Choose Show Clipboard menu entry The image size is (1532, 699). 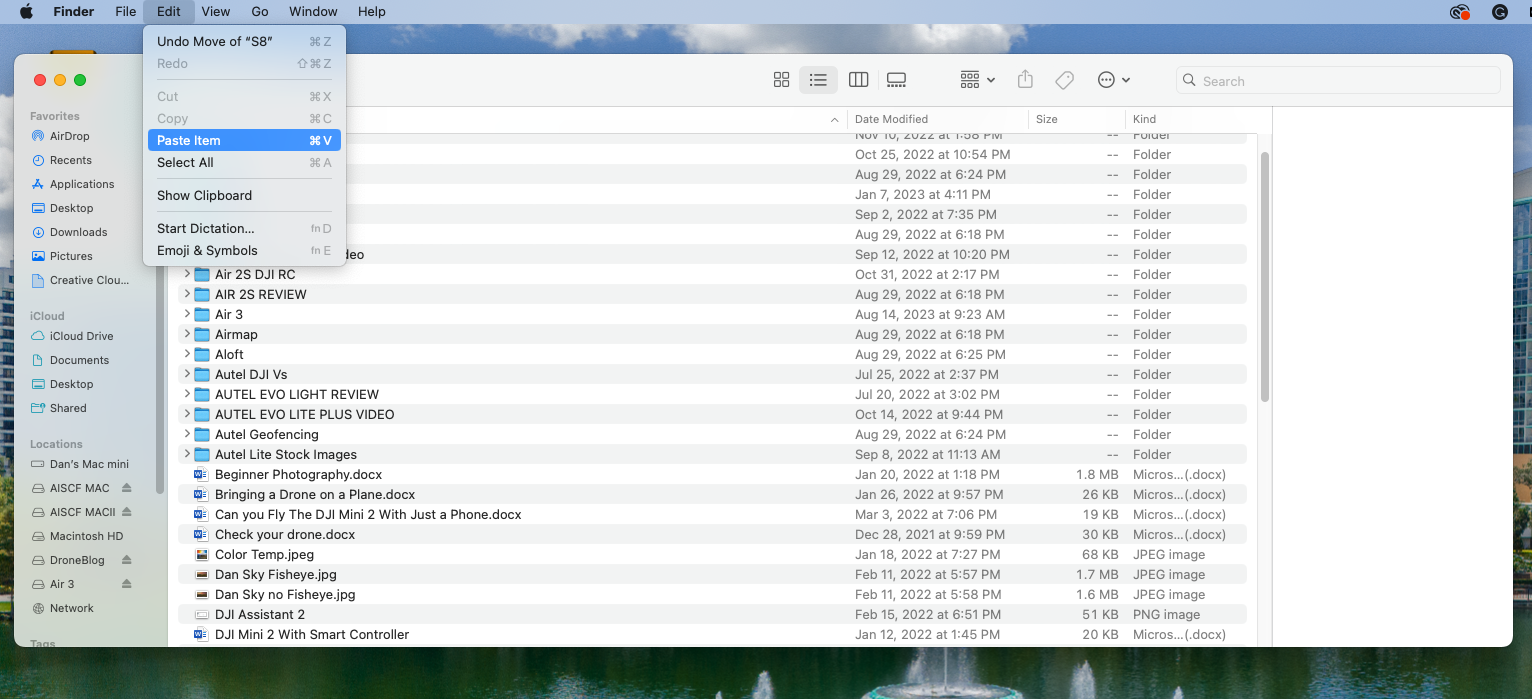point(244,196)
